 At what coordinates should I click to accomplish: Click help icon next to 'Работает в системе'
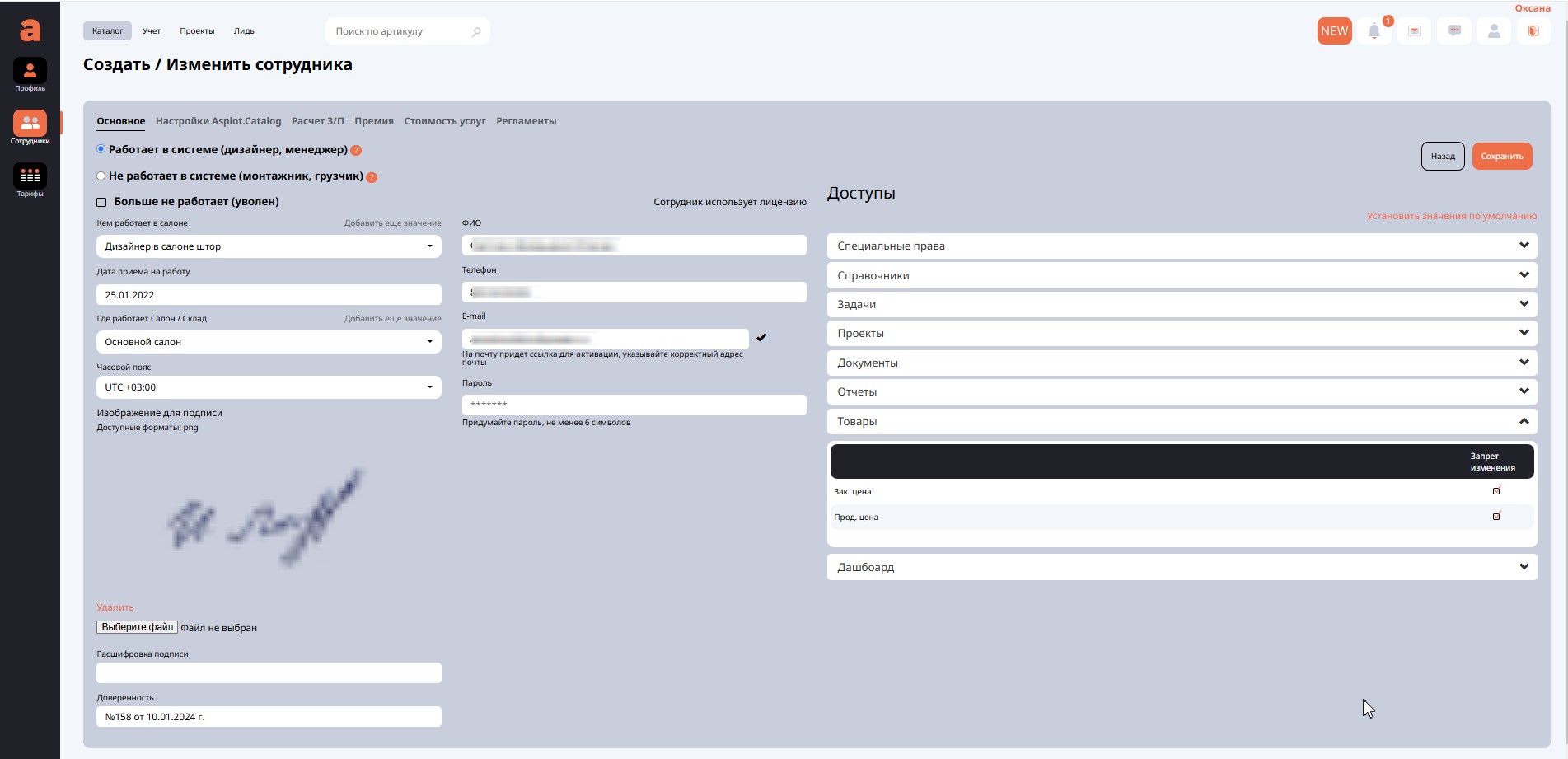pyautogui.click(x=356, y=151)
